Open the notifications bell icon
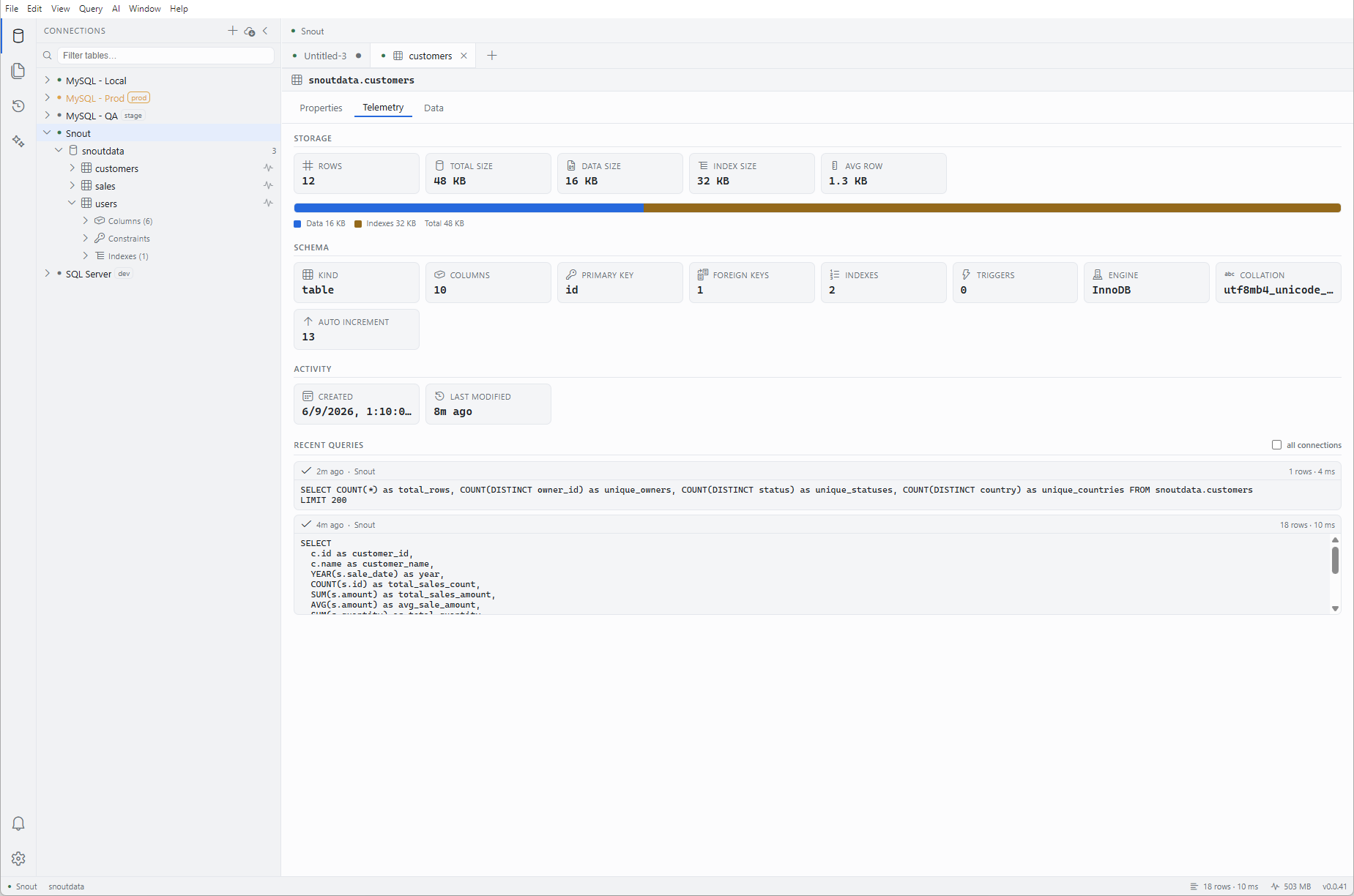 [x=18, y=824]
